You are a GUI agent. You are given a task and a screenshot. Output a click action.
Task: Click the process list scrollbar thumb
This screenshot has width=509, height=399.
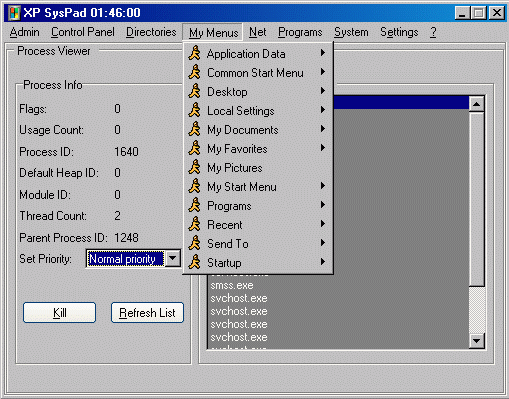pos(477,199)
